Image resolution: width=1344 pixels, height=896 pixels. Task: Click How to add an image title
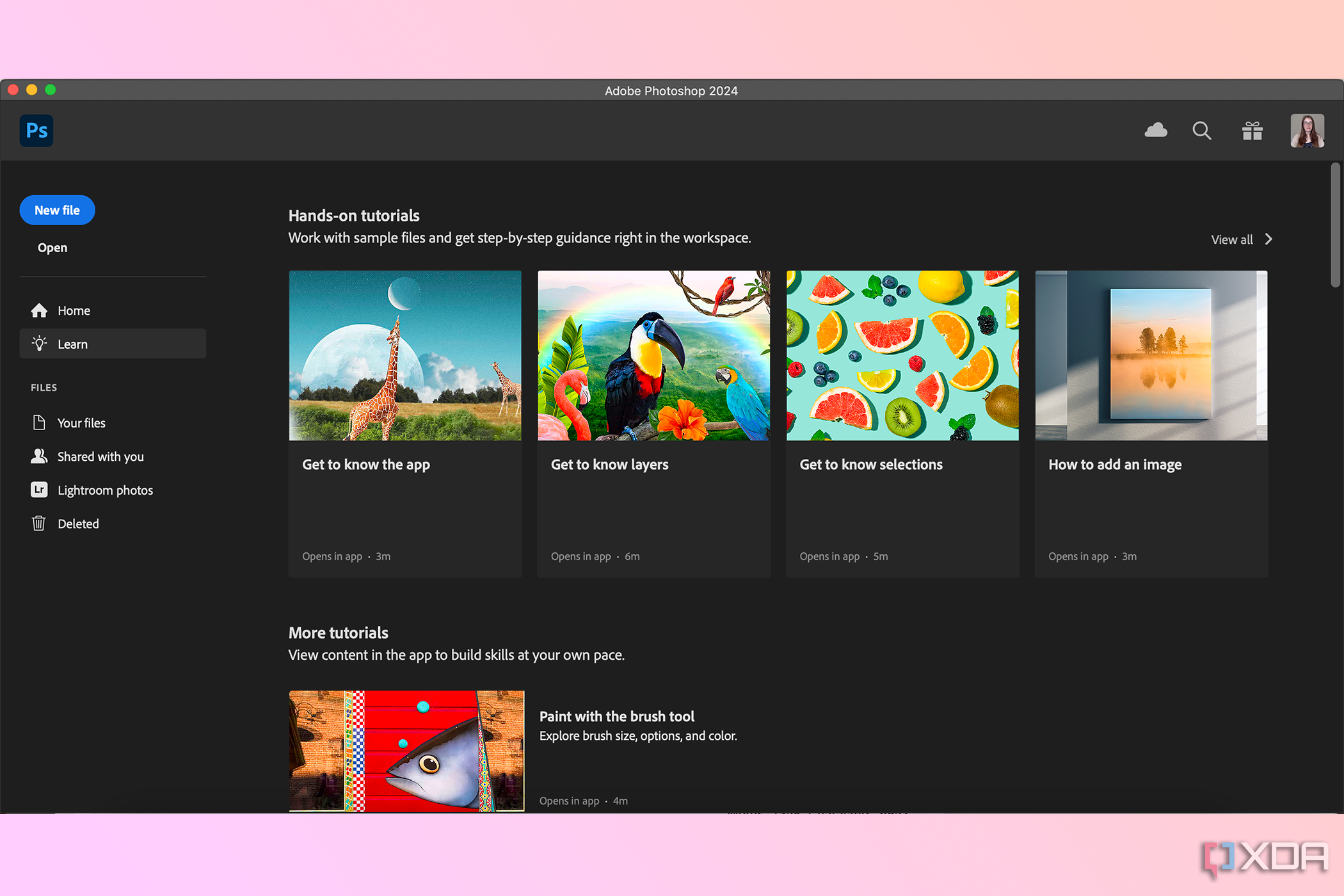[1115, 465]
